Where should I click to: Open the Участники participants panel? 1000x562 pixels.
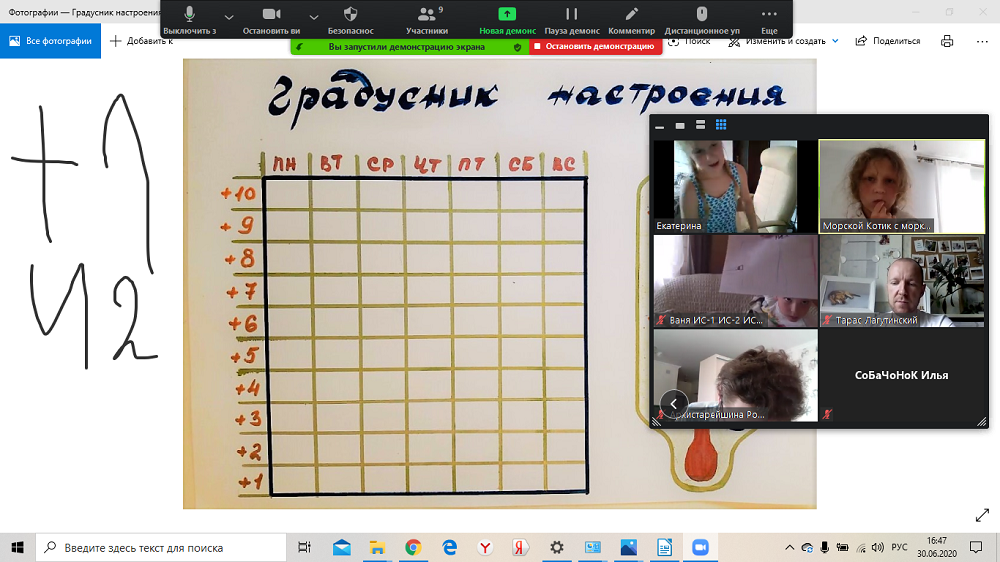427,15
